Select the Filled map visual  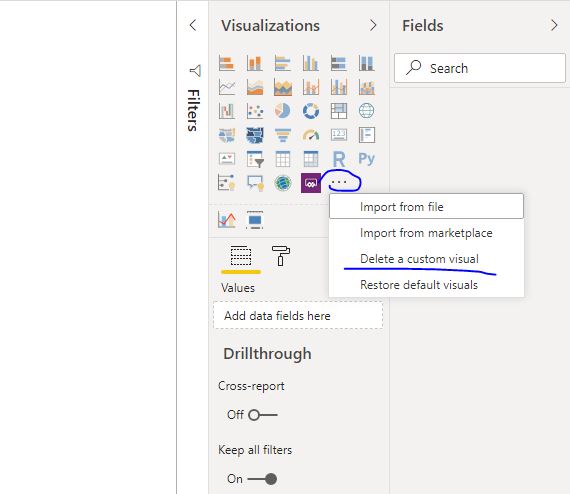pos(227,135)
